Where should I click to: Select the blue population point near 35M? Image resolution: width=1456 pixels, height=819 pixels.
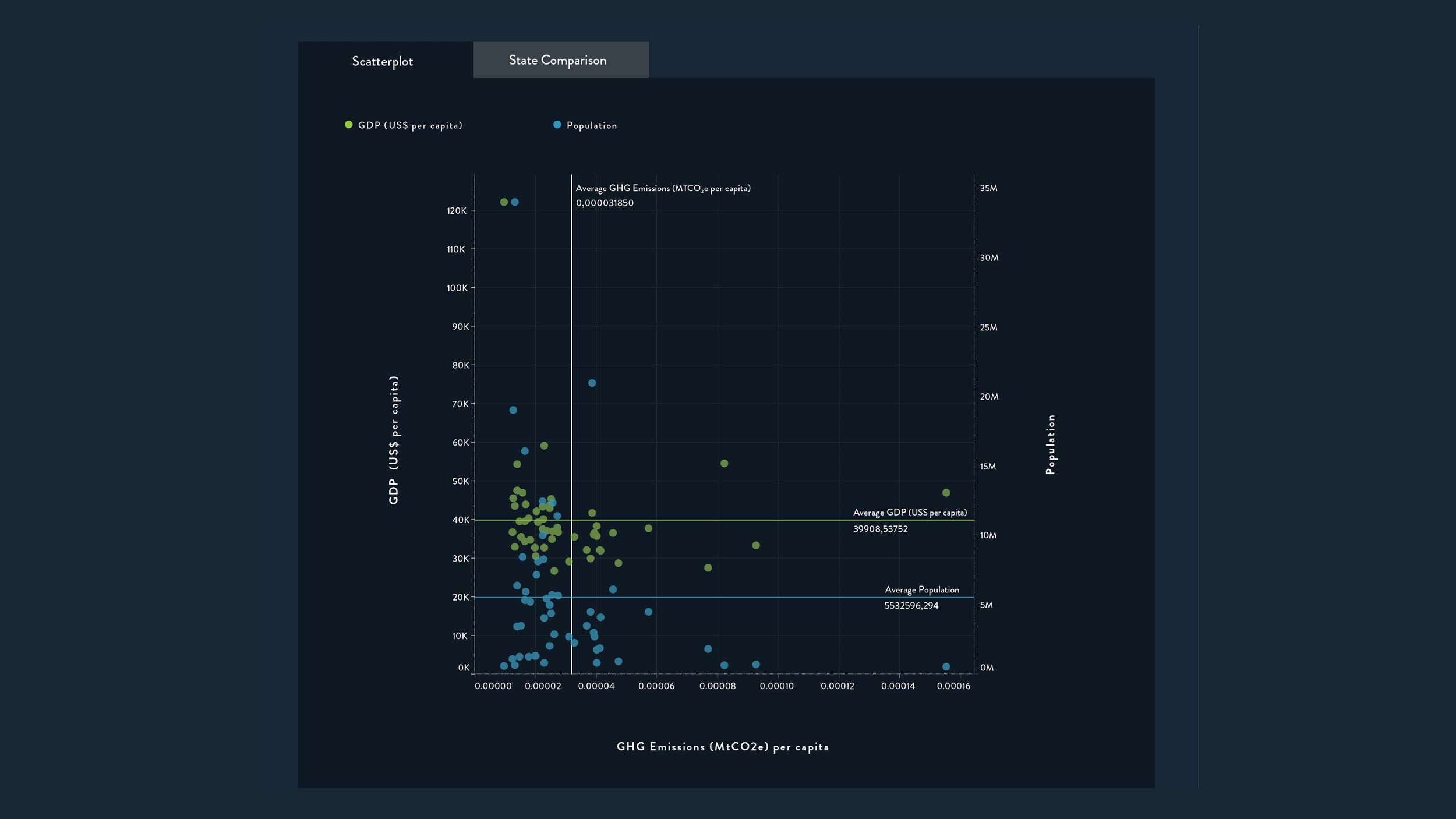pyautogui.click(x=515, y=202)
